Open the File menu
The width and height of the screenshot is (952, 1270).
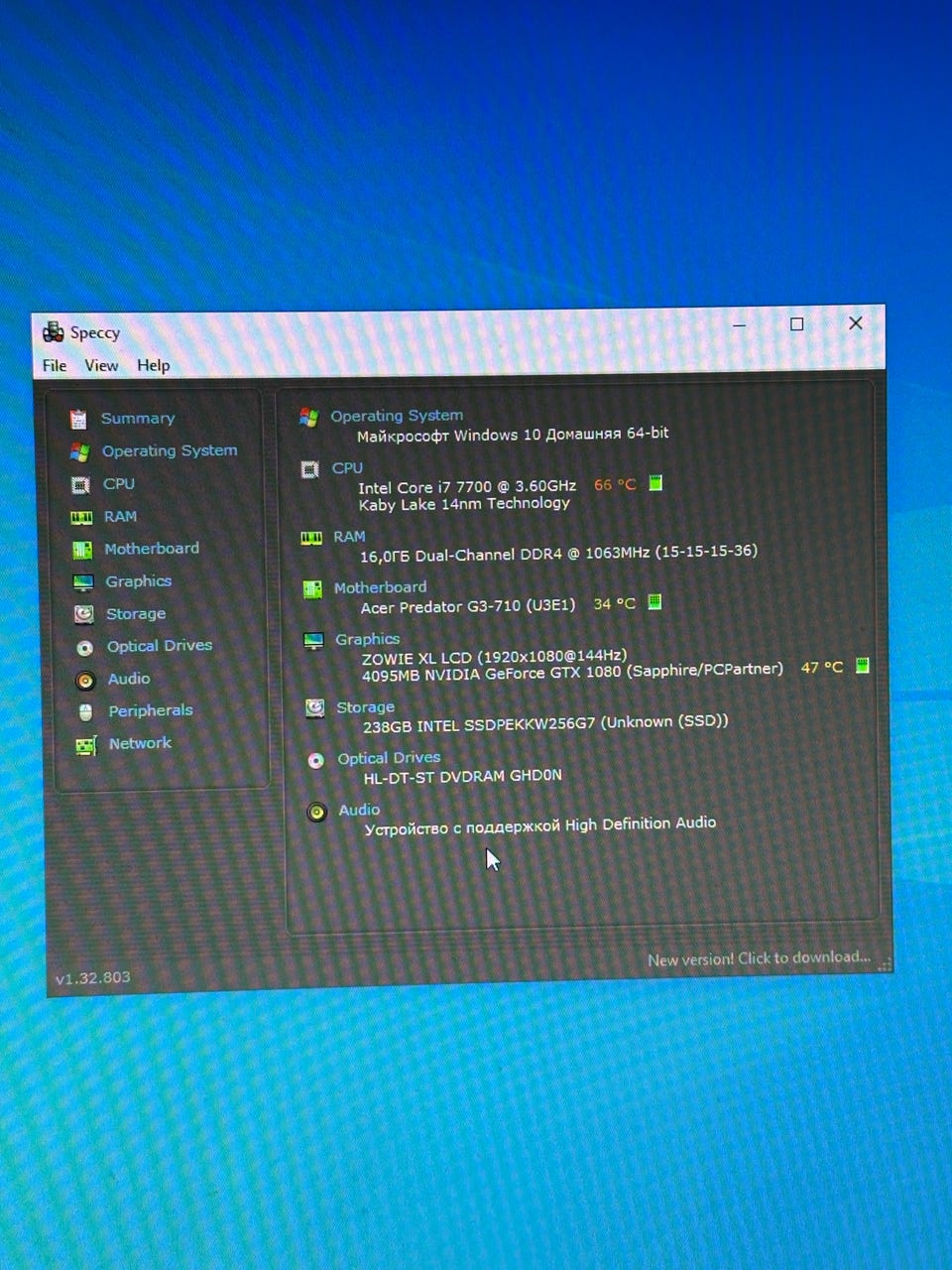coord(55,365)
